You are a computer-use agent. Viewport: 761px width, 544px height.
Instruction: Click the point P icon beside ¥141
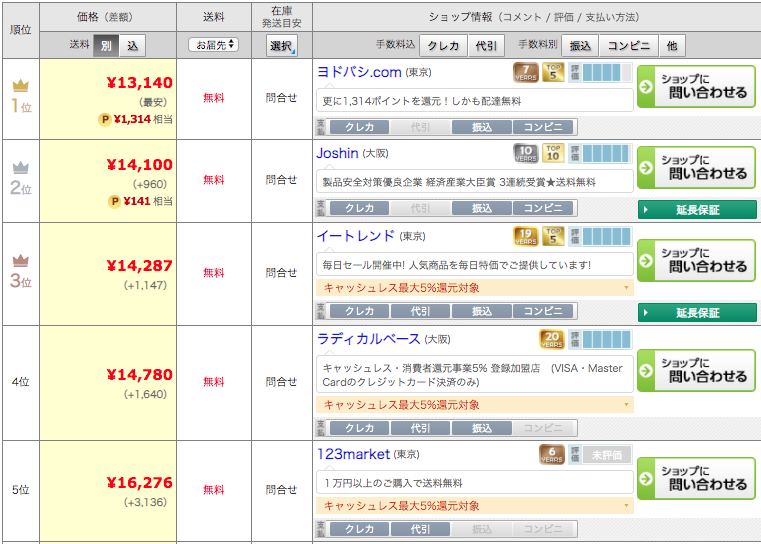pos(114,201)
